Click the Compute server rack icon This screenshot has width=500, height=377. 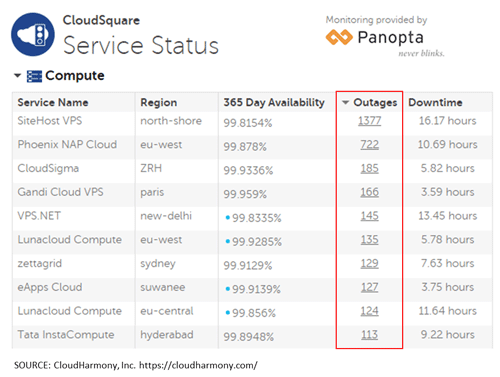pyautogui.click(x=34, y=76)
